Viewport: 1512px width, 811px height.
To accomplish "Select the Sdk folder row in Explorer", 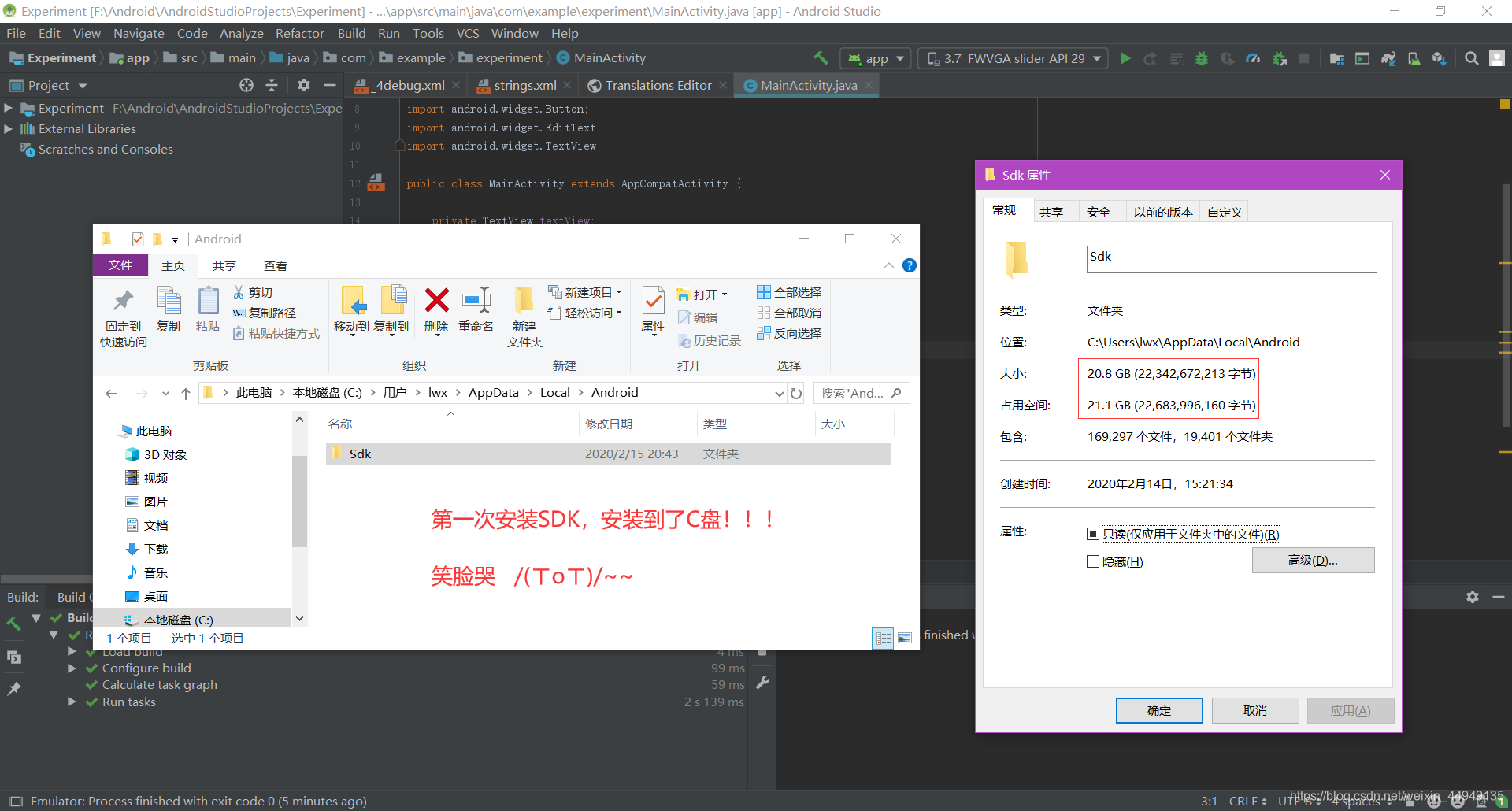I will click(x=608, y=454).
